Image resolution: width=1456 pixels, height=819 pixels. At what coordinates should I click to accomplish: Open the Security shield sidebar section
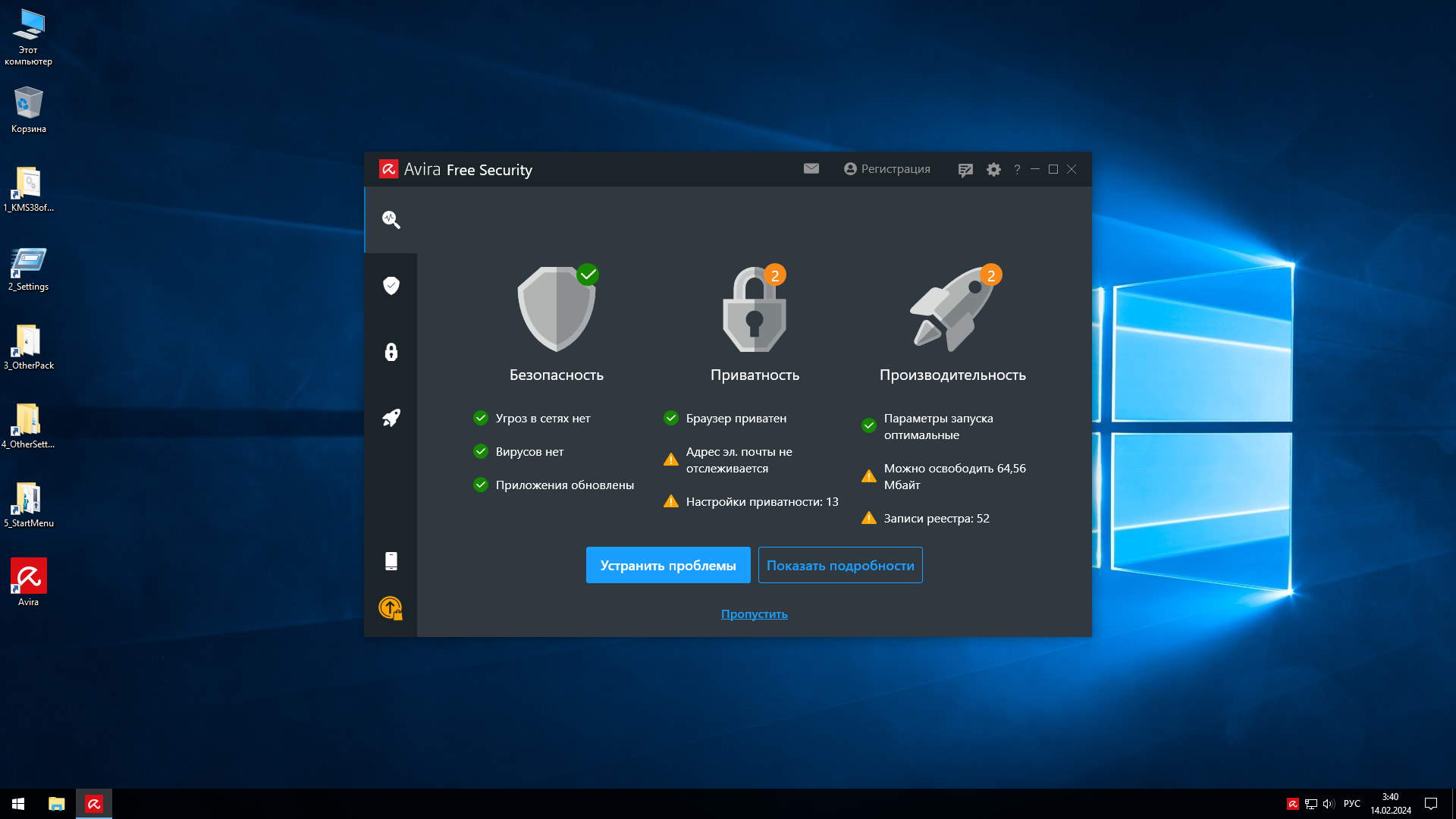[391, 286]
